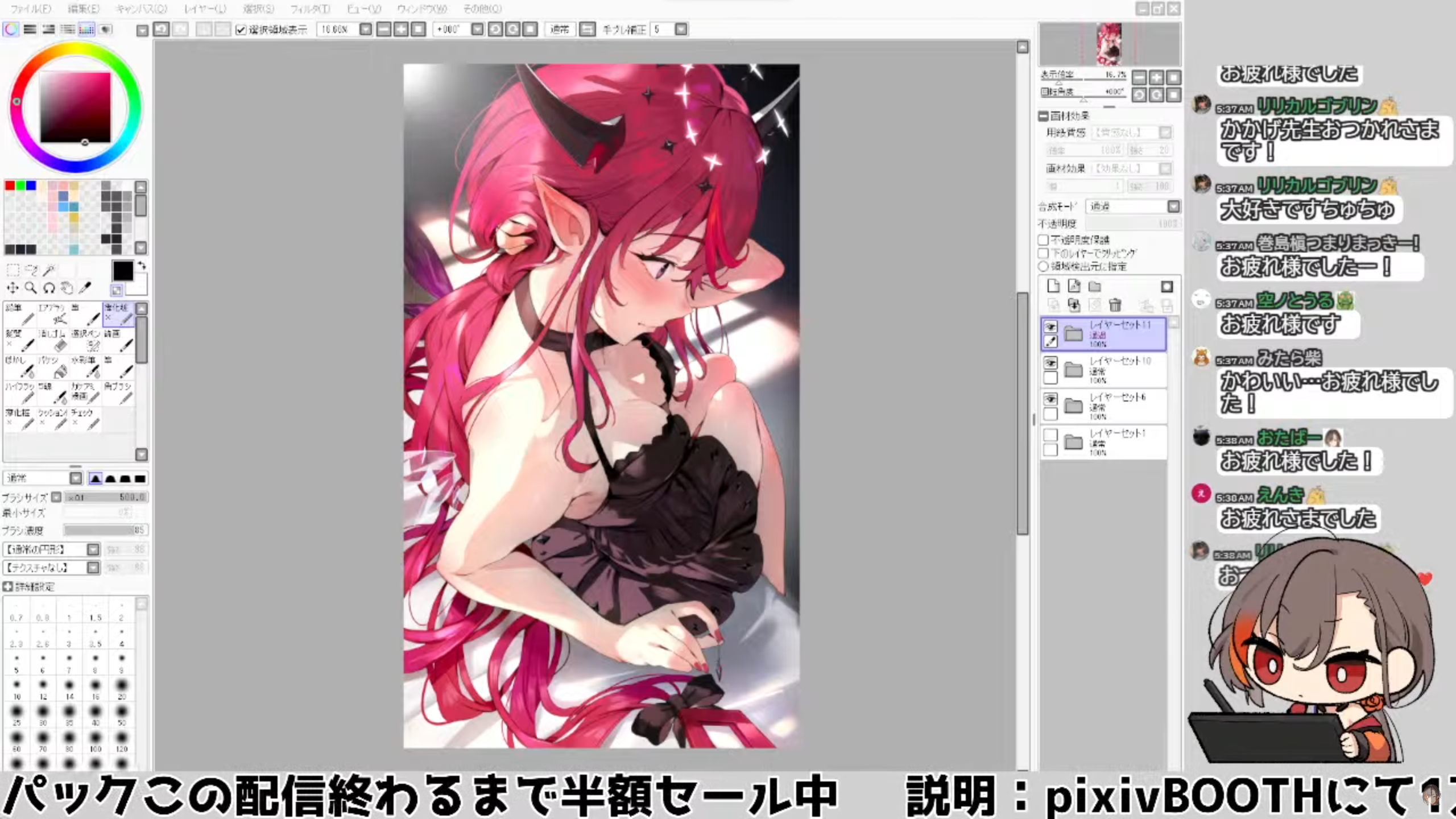Open the 合成モード blend mode dropdown
The image size is (1456, 819).
(1173, 206)
